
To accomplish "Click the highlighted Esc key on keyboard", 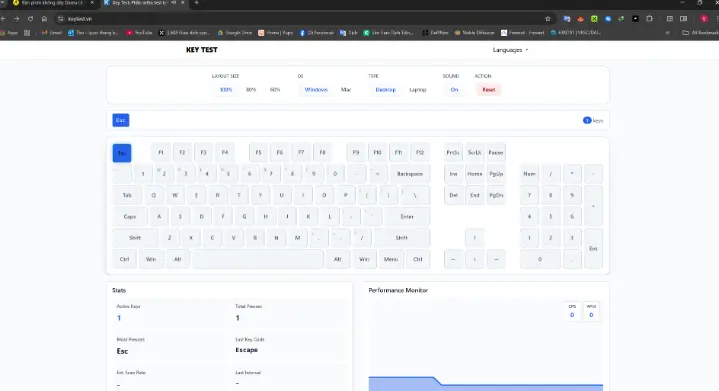I will coord(122,153).
